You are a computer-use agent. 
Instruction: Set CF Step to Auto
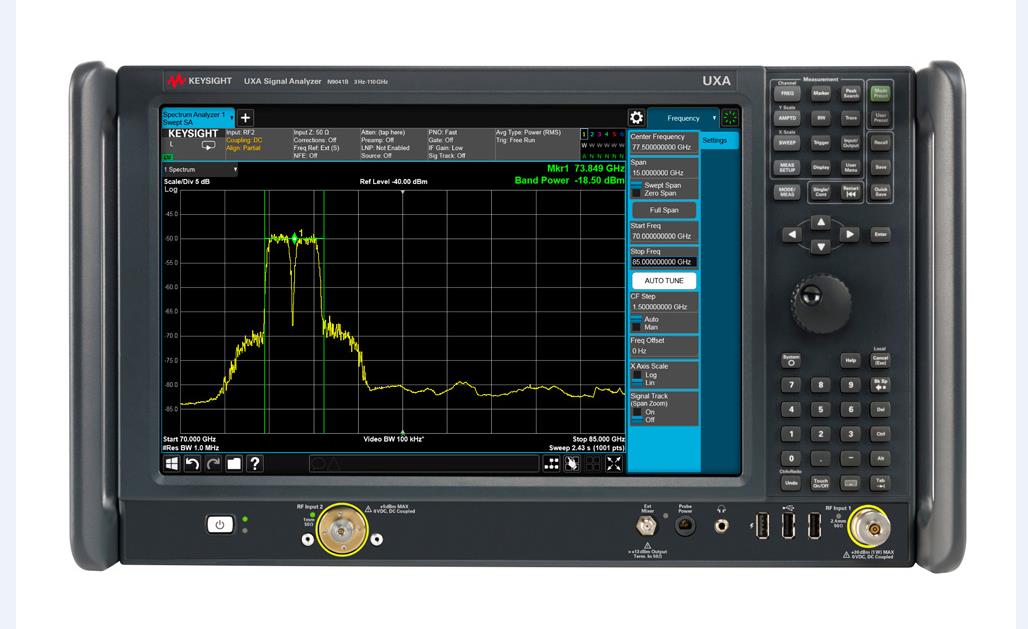click(645, 319)
